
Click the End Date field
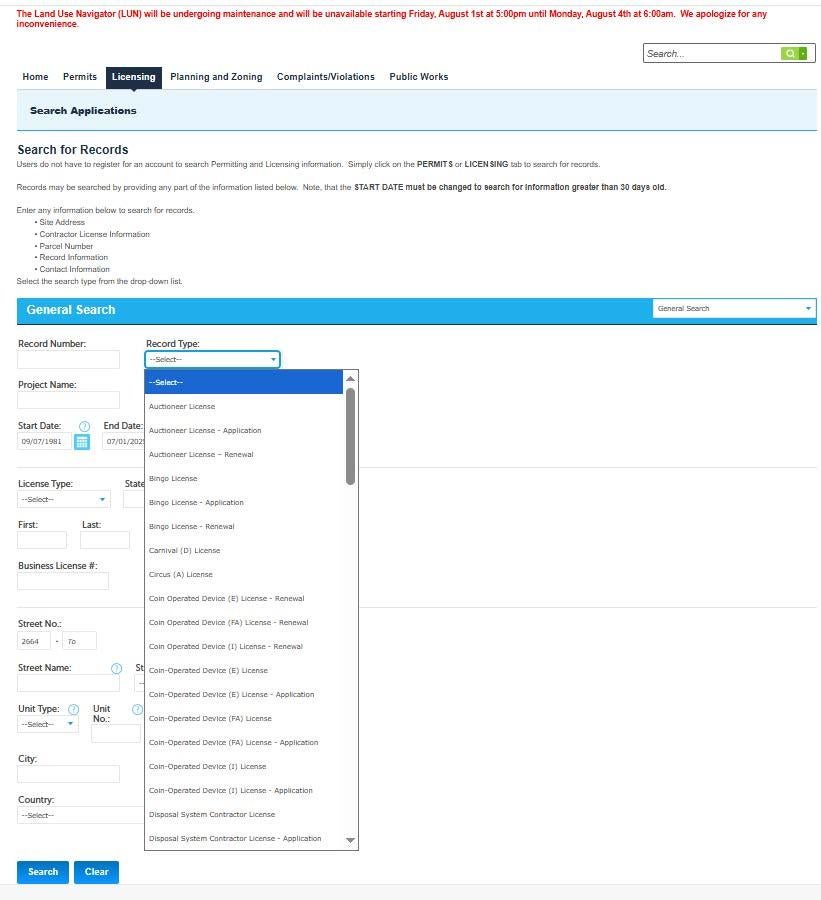pyautogui.click(x=123, y=441)
